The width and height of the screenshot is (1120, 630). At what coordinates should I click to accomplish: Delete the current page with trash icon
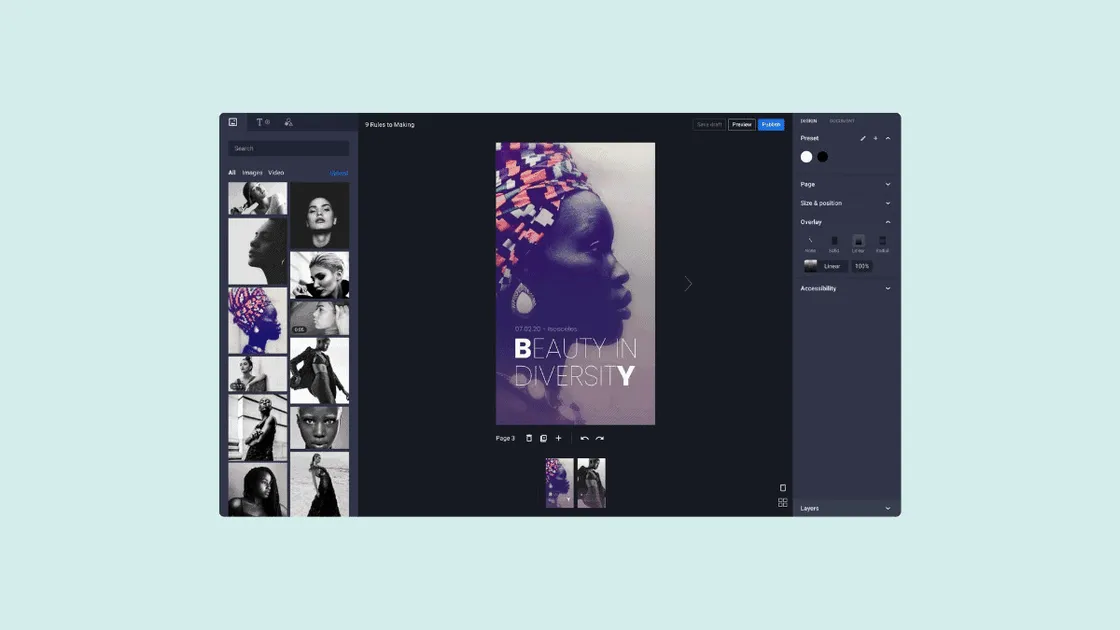[x=529, y=438]
